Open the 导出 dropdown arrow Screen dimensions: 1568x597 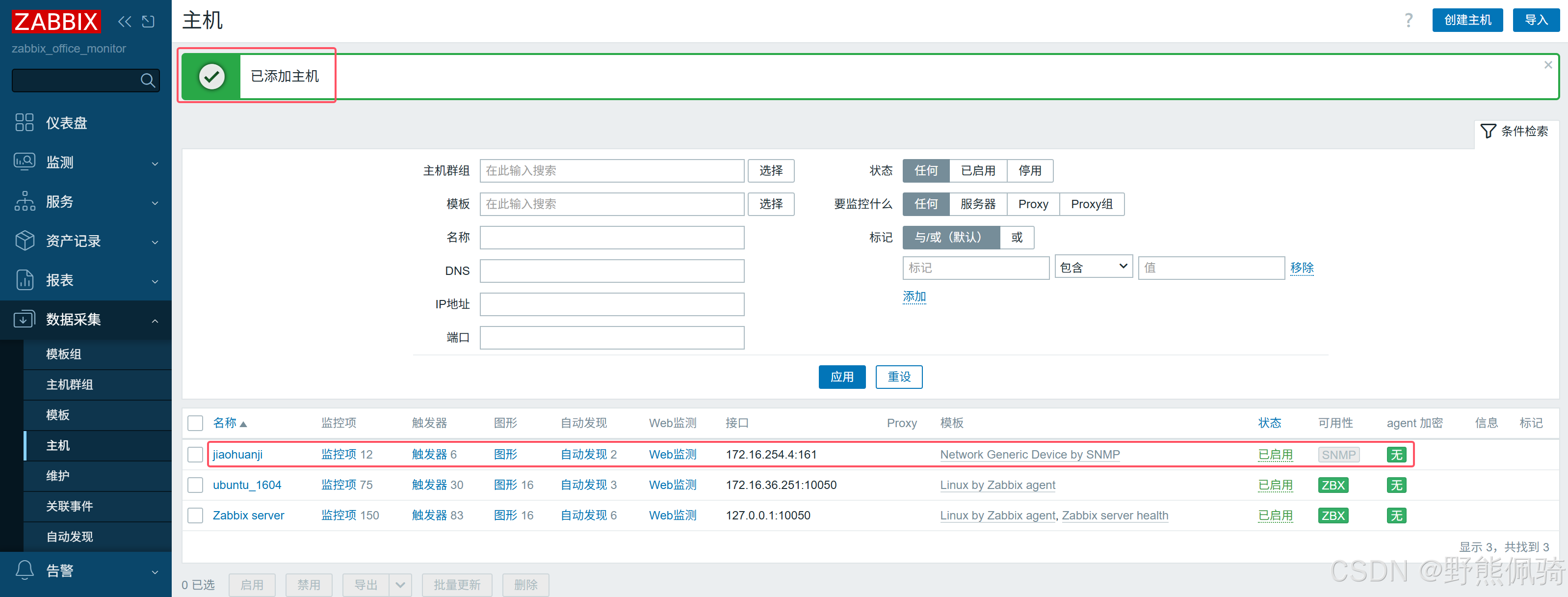point(400,585)
